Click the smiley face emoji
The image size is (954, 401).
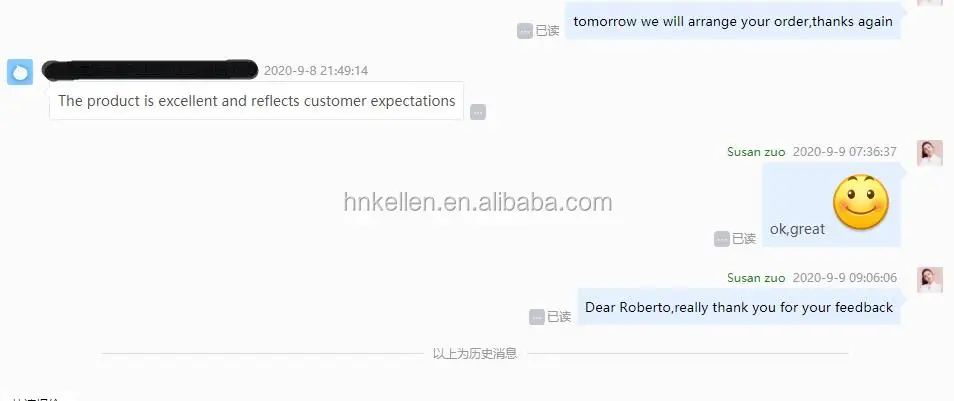pos(861,202)
